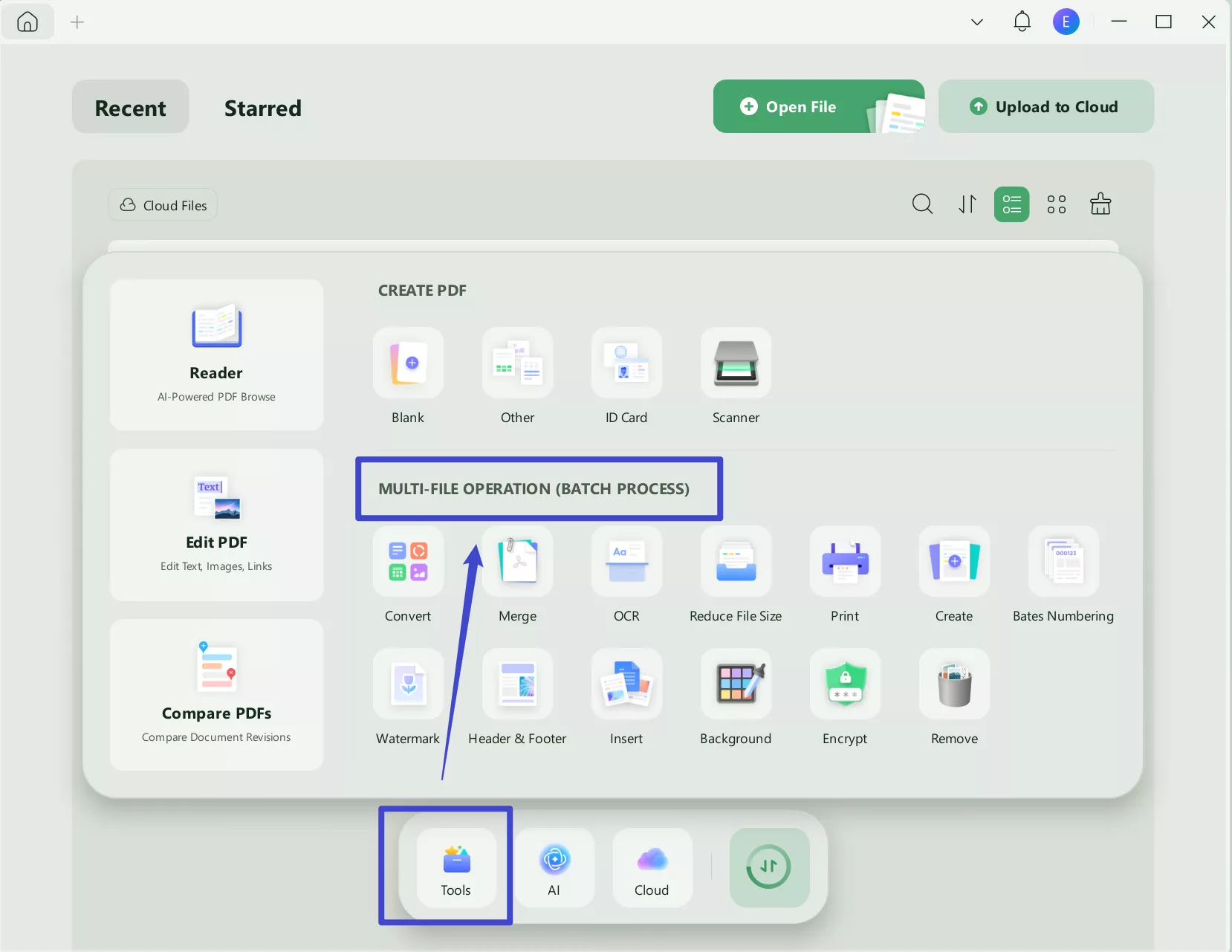Click the broom clear-list icon

[x=1100, y=204]
